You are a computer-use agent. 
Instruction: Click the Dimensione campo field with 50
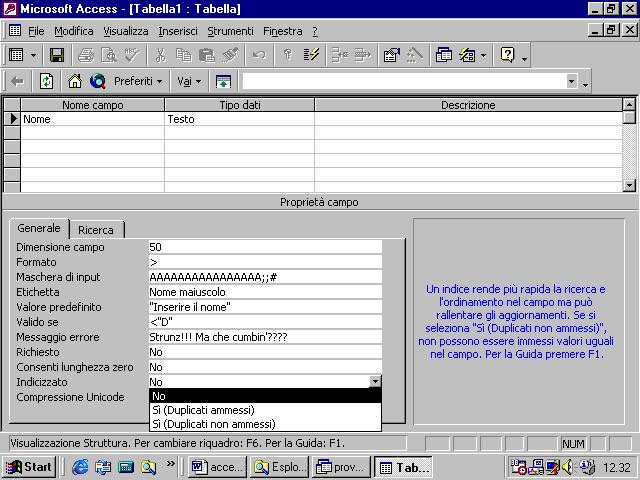pos(265,247)
